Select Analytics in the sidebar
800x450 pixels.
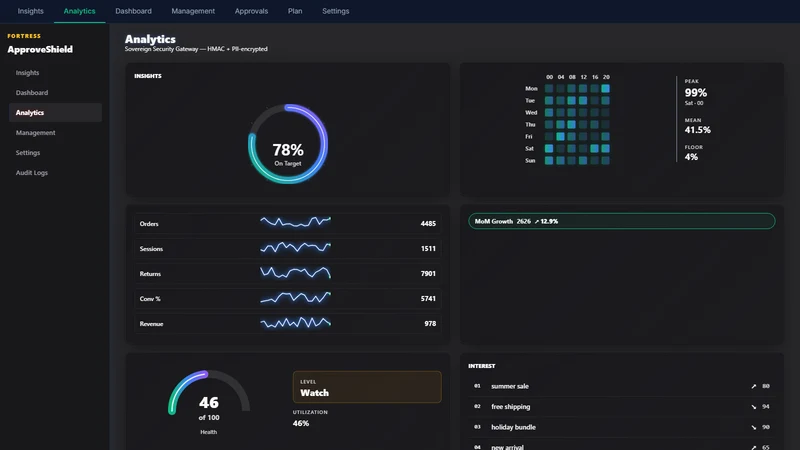point(55,113)
